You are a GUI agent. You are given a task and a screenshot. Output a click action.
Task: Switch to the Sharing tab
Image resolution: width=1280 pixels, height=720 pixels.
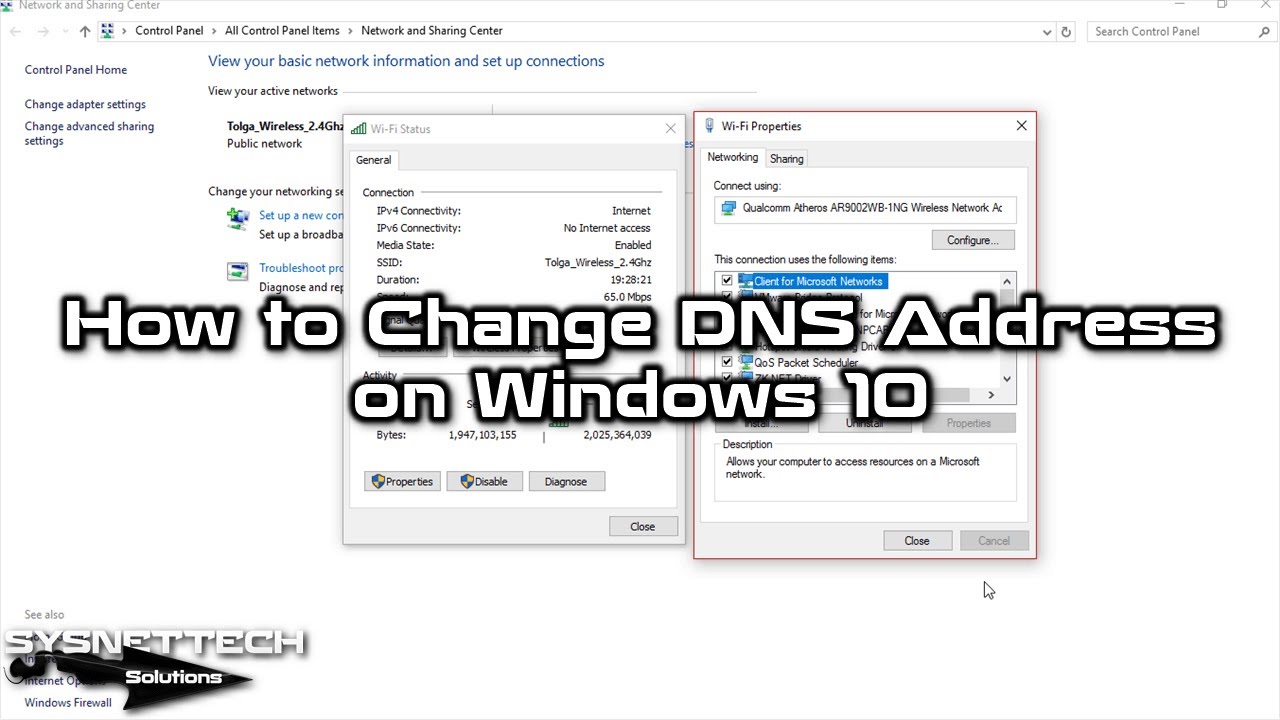coord(787,159)
